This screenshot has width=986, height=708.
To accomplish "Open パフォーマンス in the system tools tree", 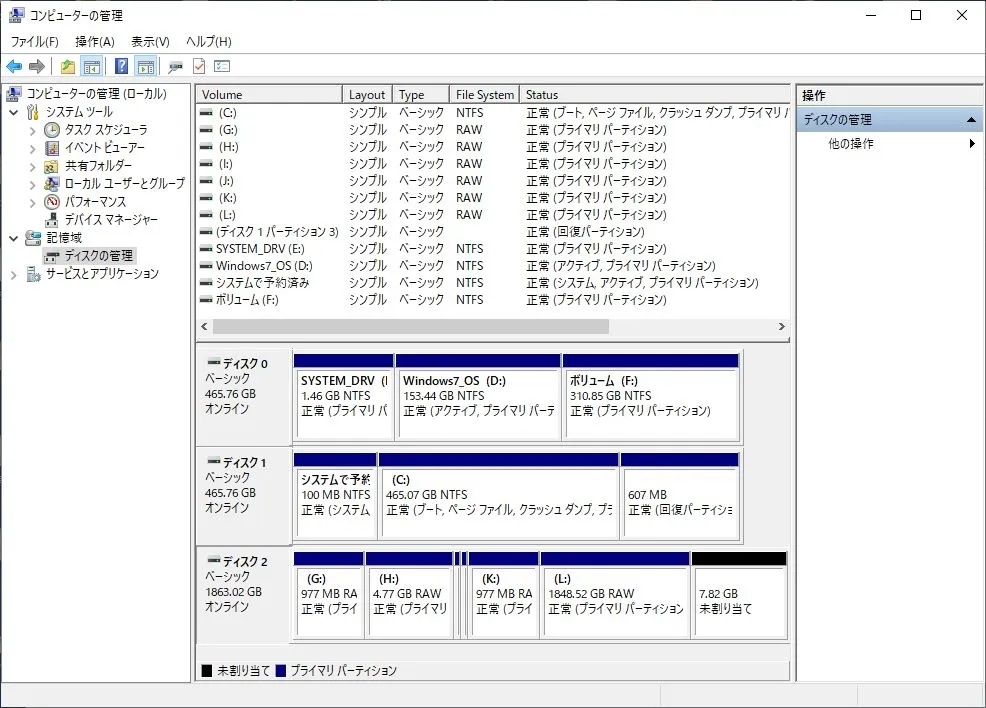I will click(95, 202).
